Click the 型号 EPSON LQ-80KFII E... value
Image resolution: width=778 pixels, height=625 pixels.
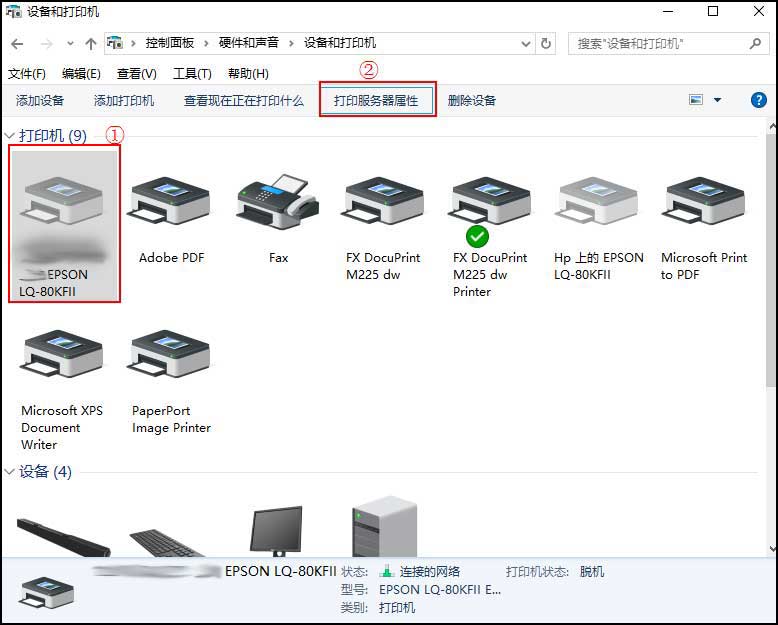click(440, 590)
